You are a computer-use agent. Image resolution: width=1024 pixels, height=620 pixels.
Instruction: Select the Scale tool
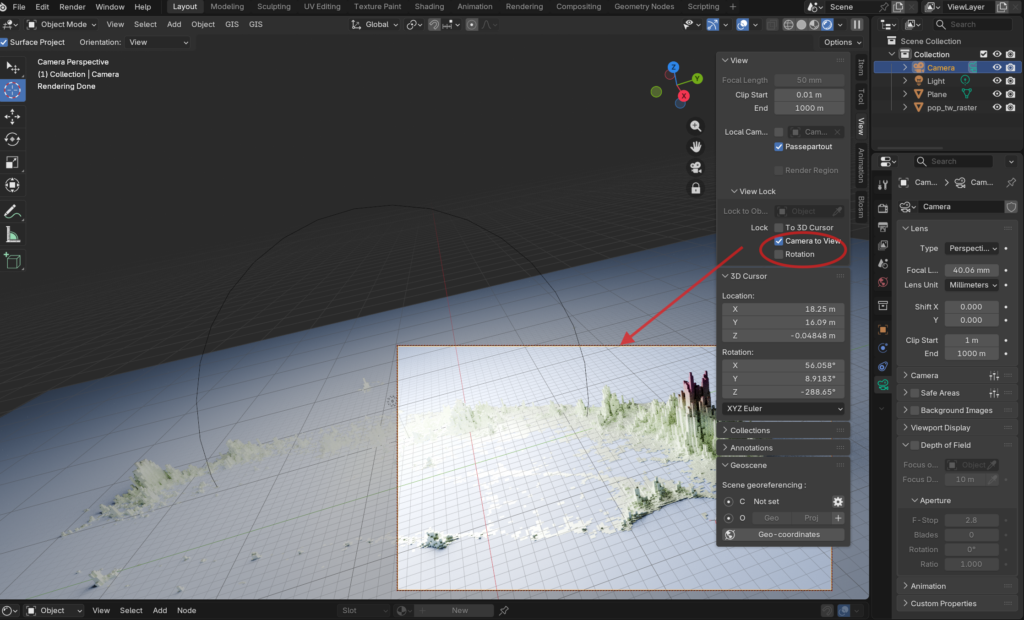(12, 162)
